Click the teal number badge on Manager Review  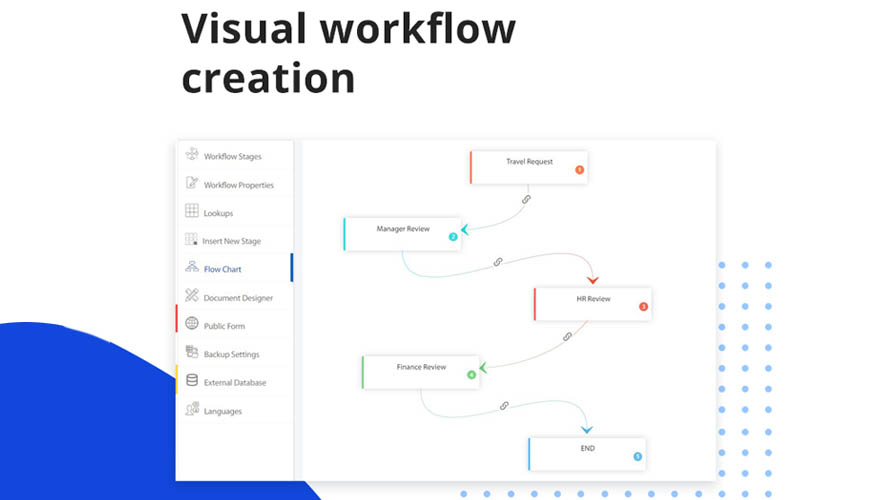pyautogui.click(x=453, y=237)
